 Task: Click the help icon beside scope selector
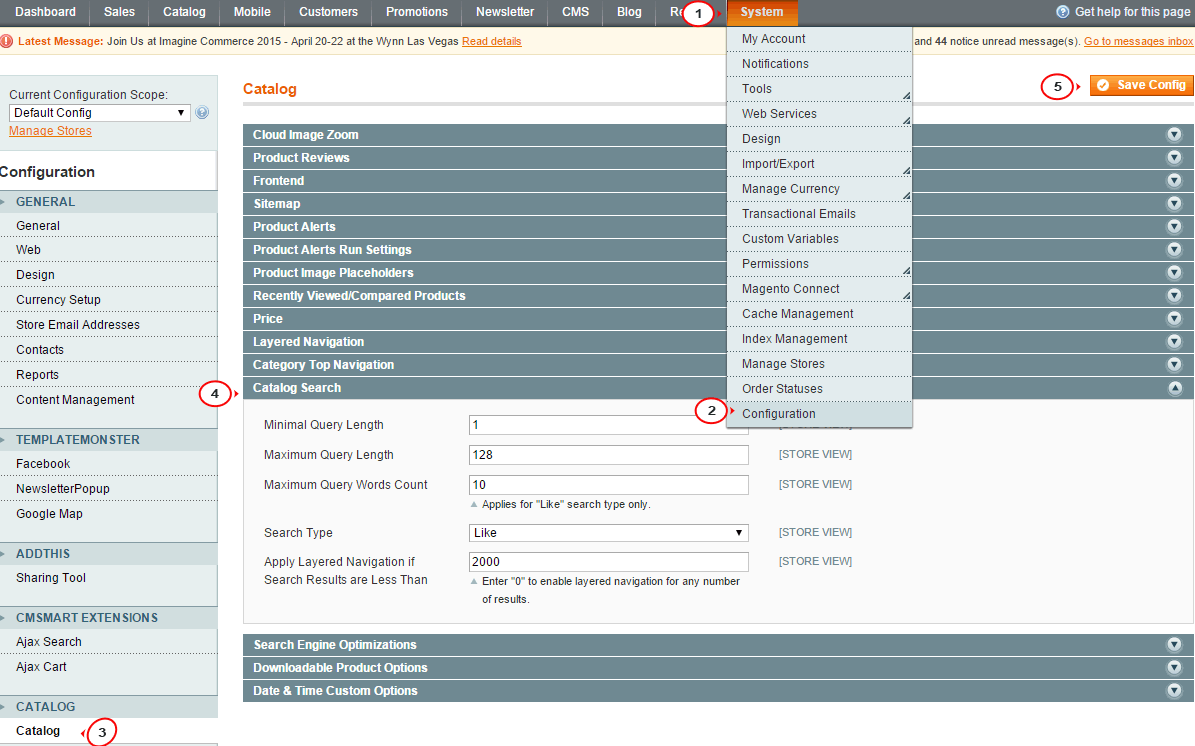coord(202,112)
